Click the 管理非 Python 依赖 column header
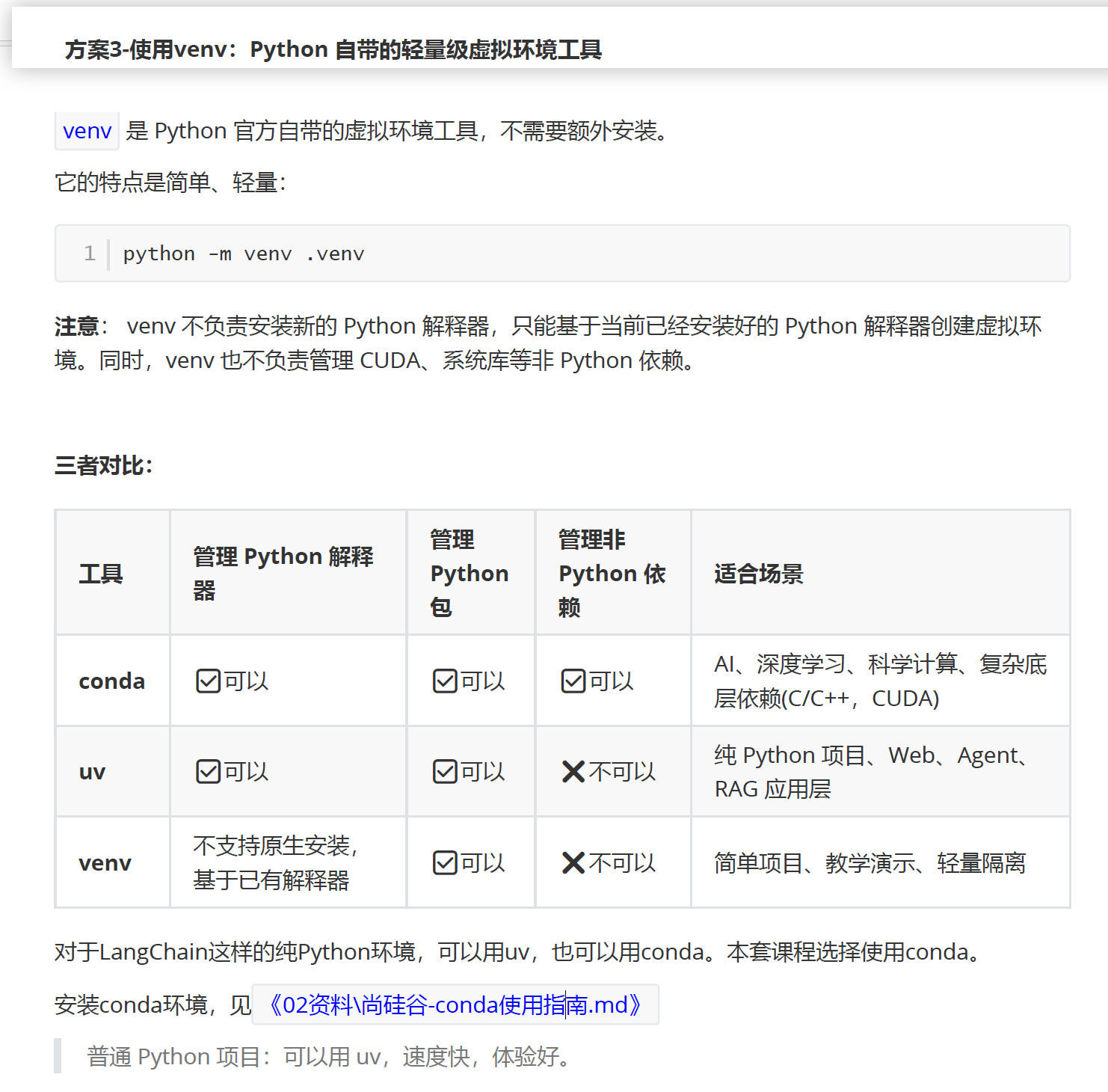Screen dimensions: 1108x1092 [613, 573]
